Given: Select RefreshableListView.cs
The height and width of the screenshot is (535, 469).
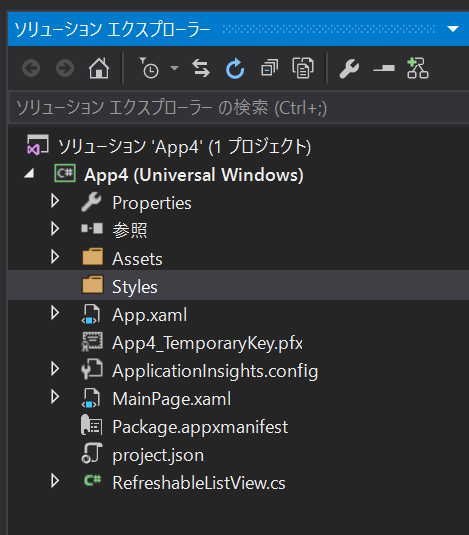Looking at the screenshot, I should click(199, 483).
